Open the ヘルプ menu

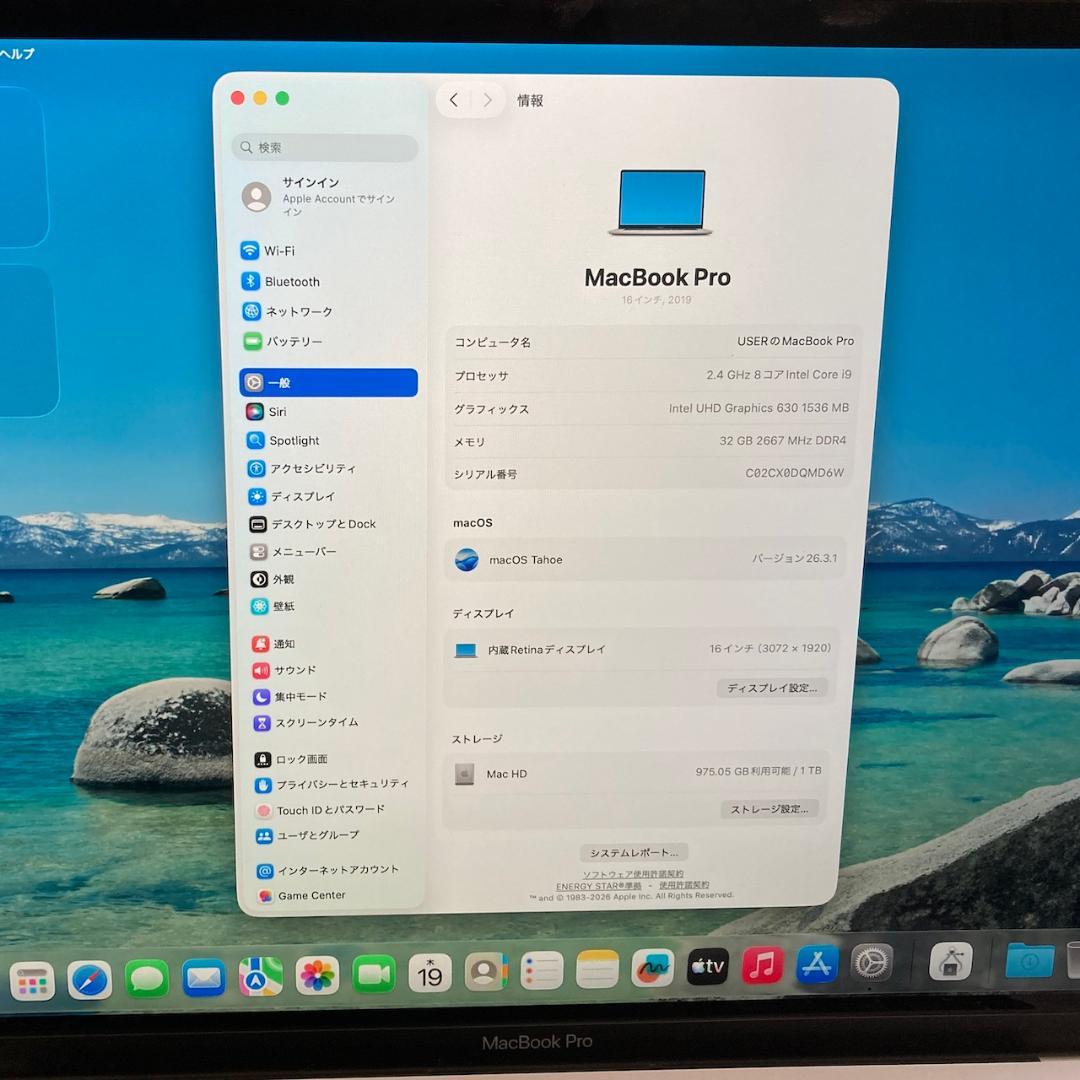coord(17,54)
